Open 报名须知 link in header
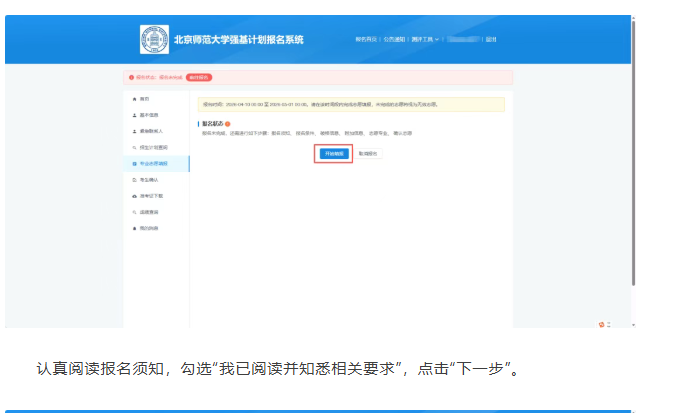Image resolution: width=683 pixels, height=413 pixels. click(368, 40)
